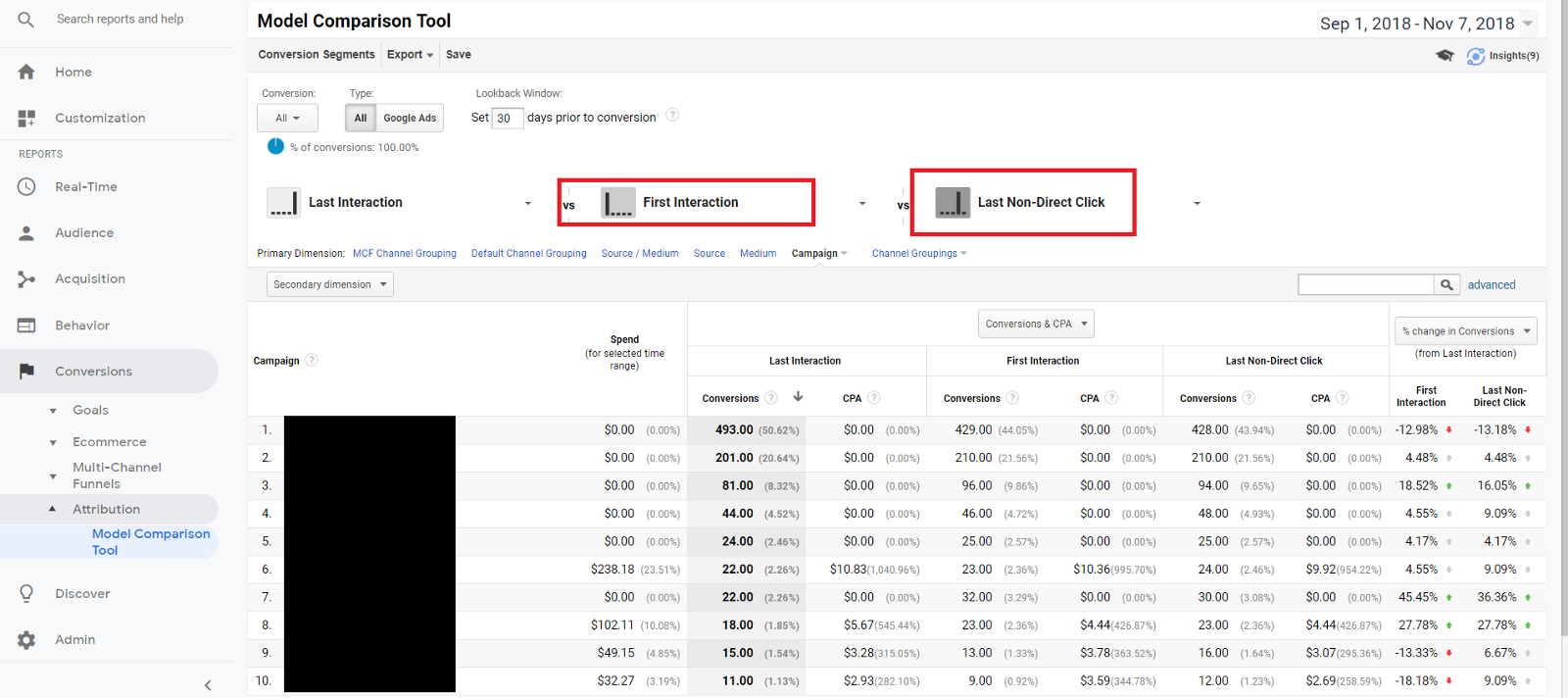Open the Insights icon in header
This screenshot has height=698, width=1568.
pos(1475,56)
